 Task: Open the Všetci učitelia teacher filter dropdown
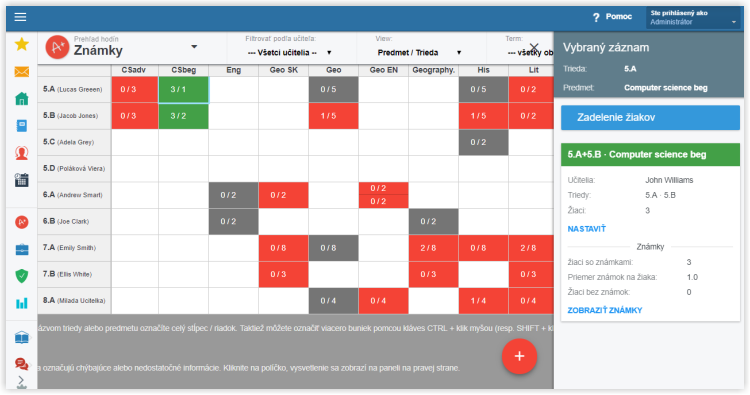[x=289, y=53]
